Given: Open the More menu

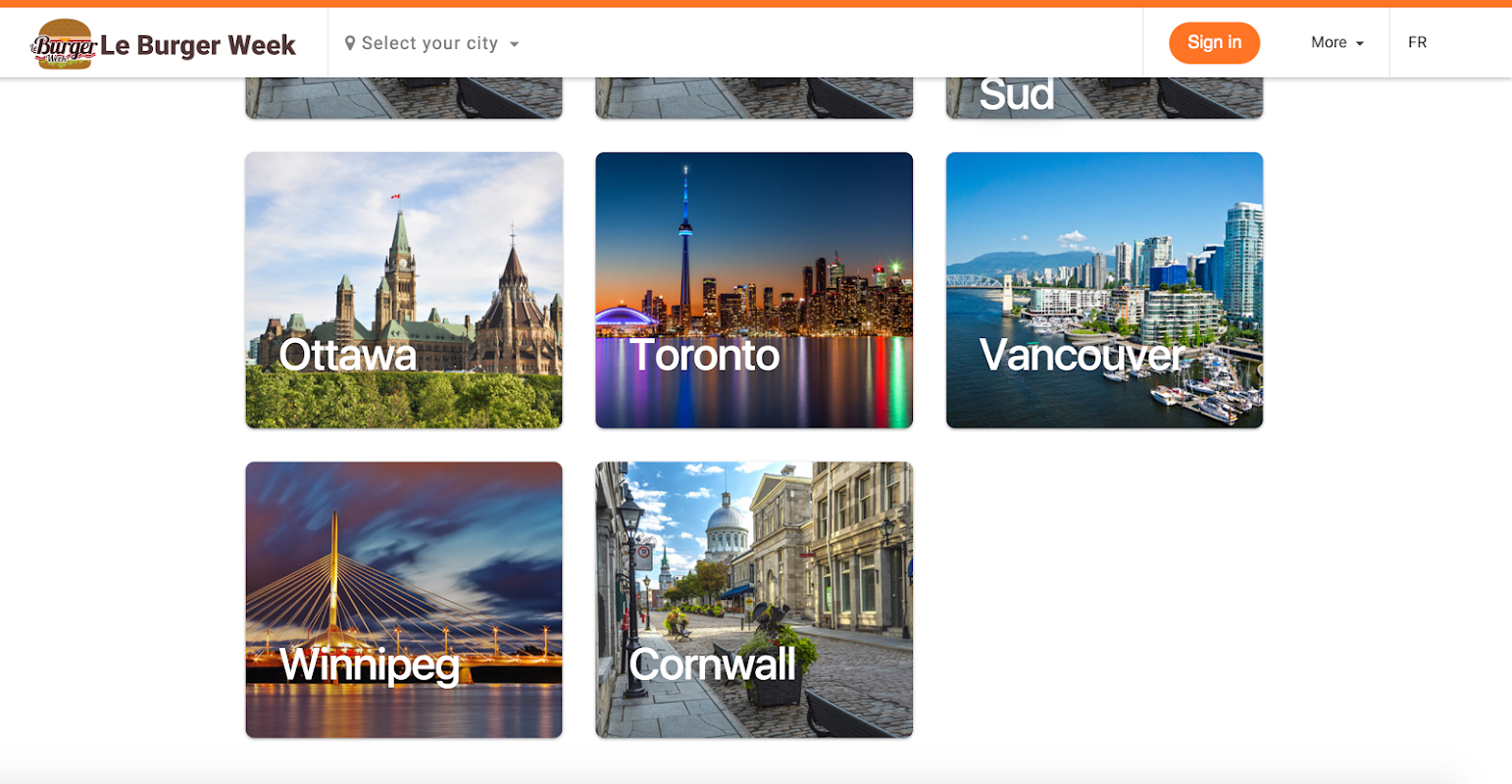Looking at the screenshot, I should (1337, 43).
